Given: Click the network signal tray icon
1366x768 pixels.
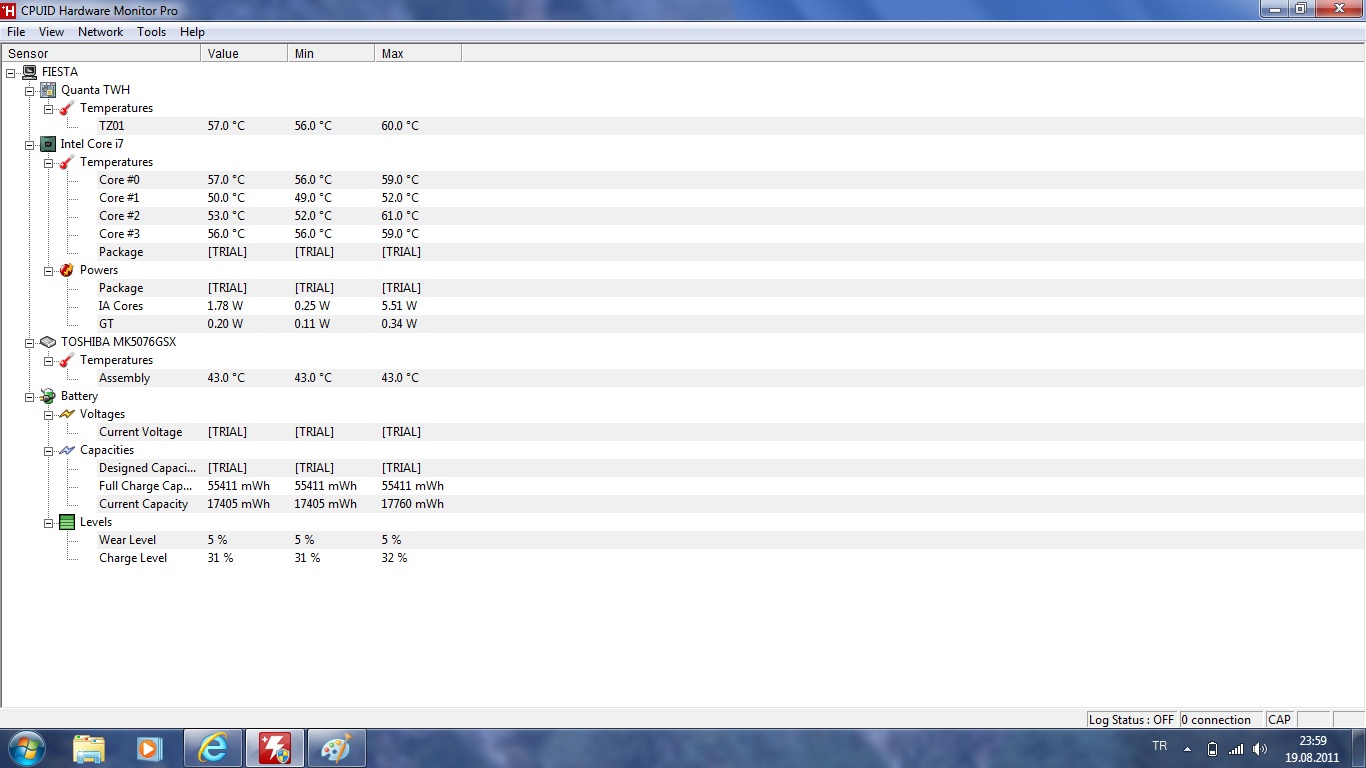Looking at the screenshot, I should point(1236,748).
